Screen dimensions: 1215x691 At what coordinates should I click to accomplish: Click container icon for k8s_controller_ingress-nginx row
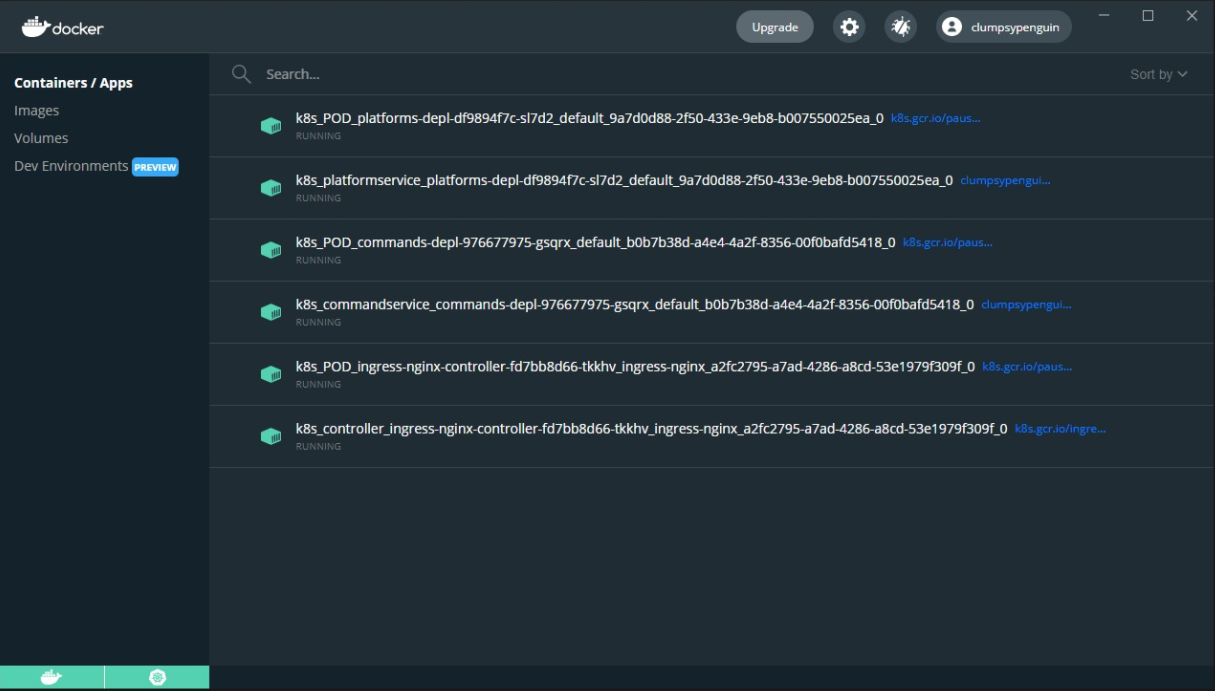(271, 436)
